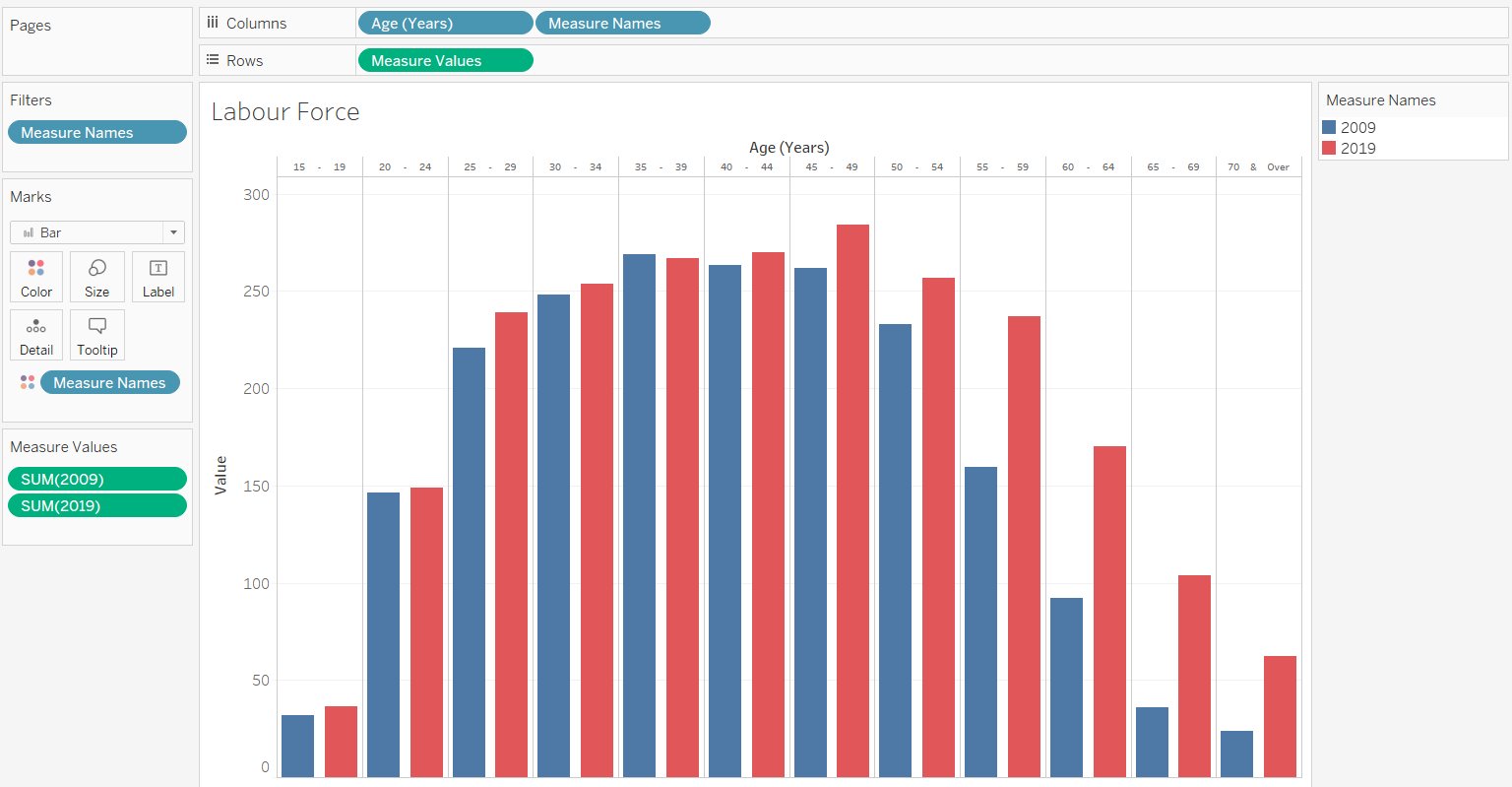Click the Measure Names pill in Columns
Viewport: 1512px width, 787px height.
coord(622,23)
